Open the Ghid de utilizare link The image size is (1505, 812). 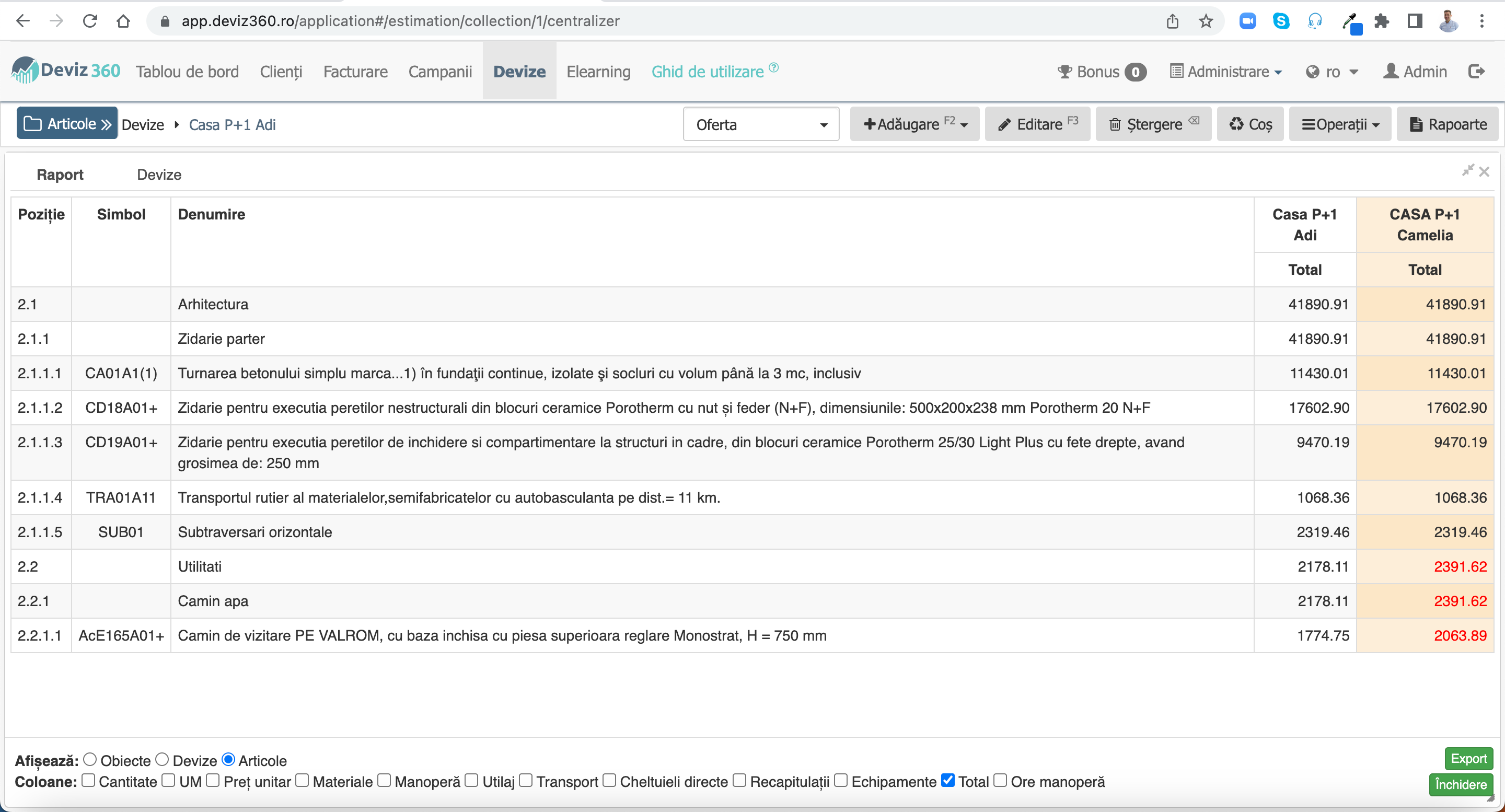[708, 71]
